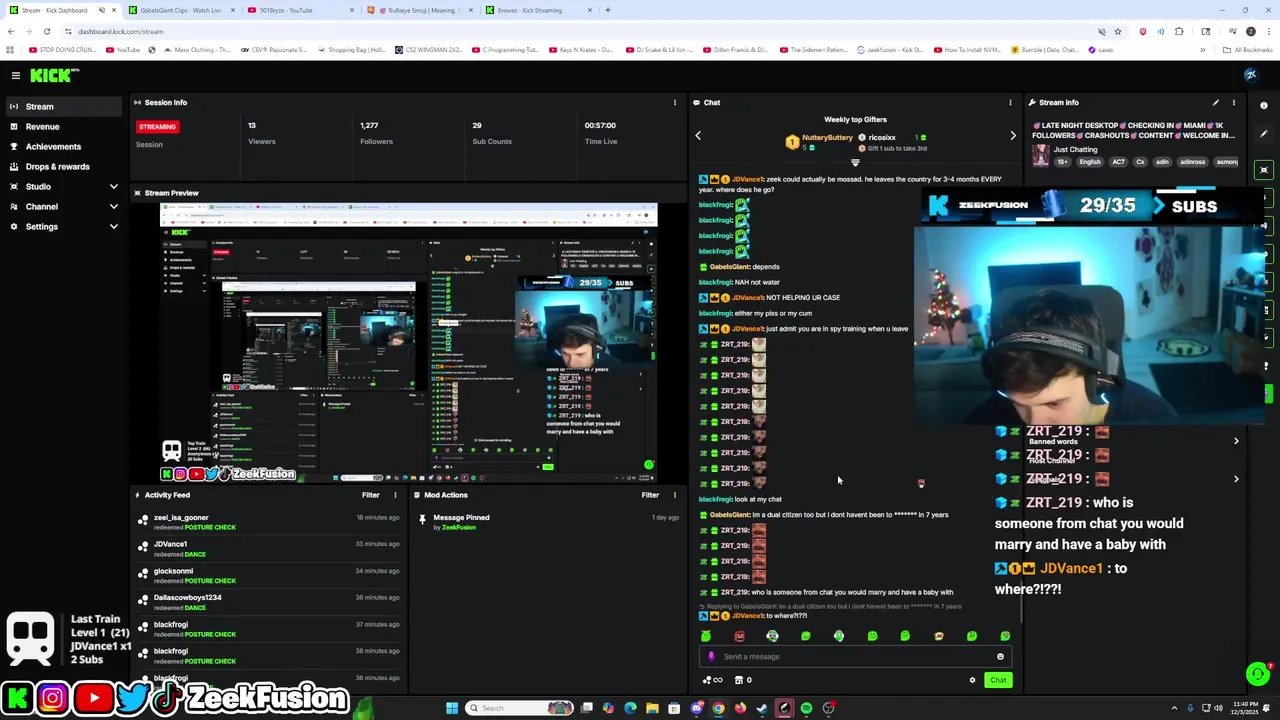Image resolution: width=1280 pixels, height=720 pixels.
Task: Click the gift shop icon below chat input
Action: point(739,680)
